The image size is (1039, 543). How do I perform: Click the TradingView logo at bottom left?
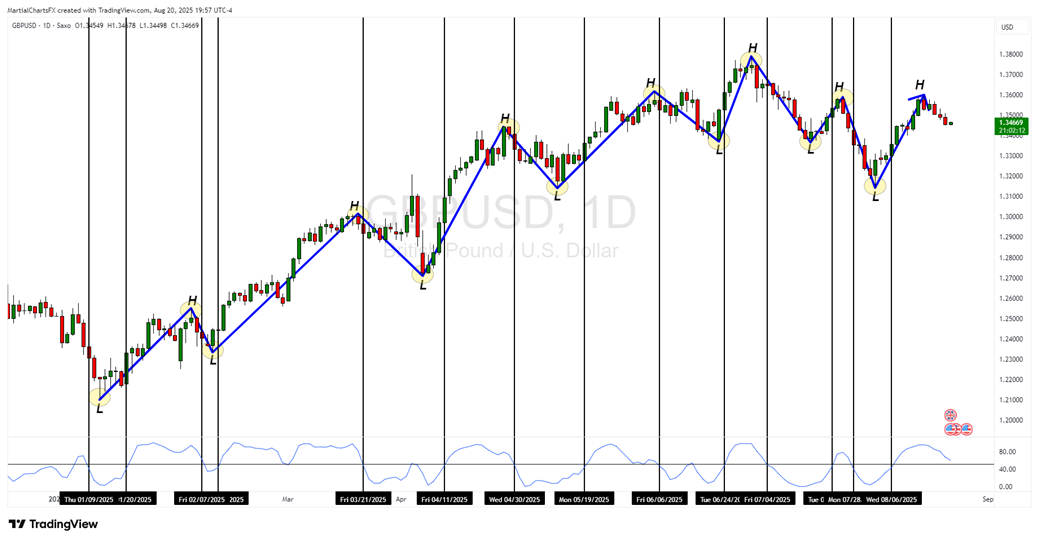pyautogui.click(x=46, y=524)
